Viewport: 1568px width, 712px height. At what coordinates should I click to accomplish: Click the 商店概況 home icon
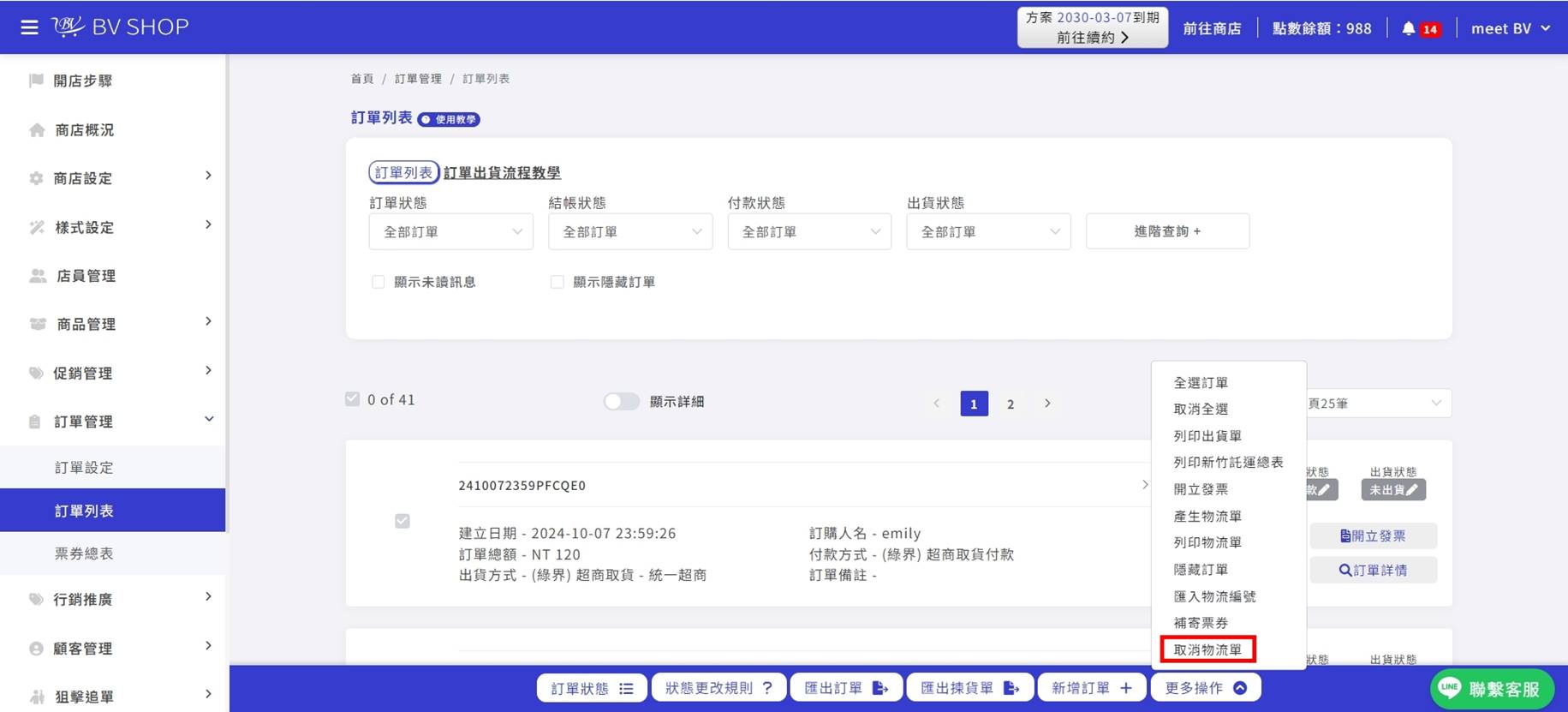pyautogui.click(x=37, y=130)
